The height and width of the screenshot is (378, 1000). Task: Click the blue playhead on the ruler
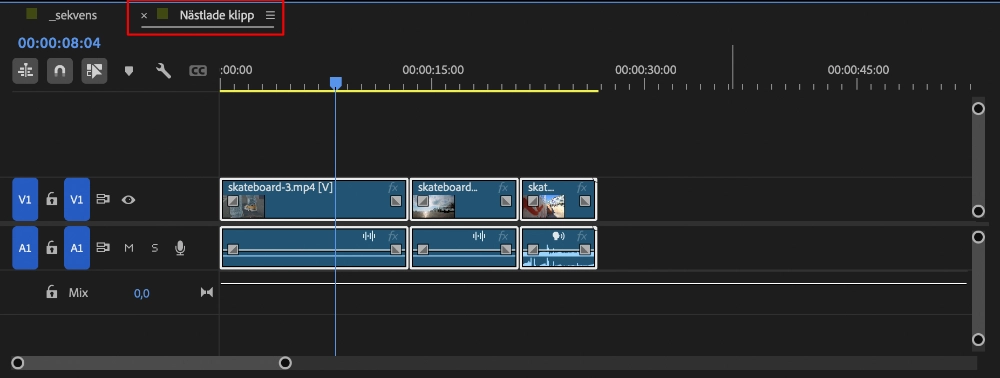pyautogui.click(x=335, y=83)
